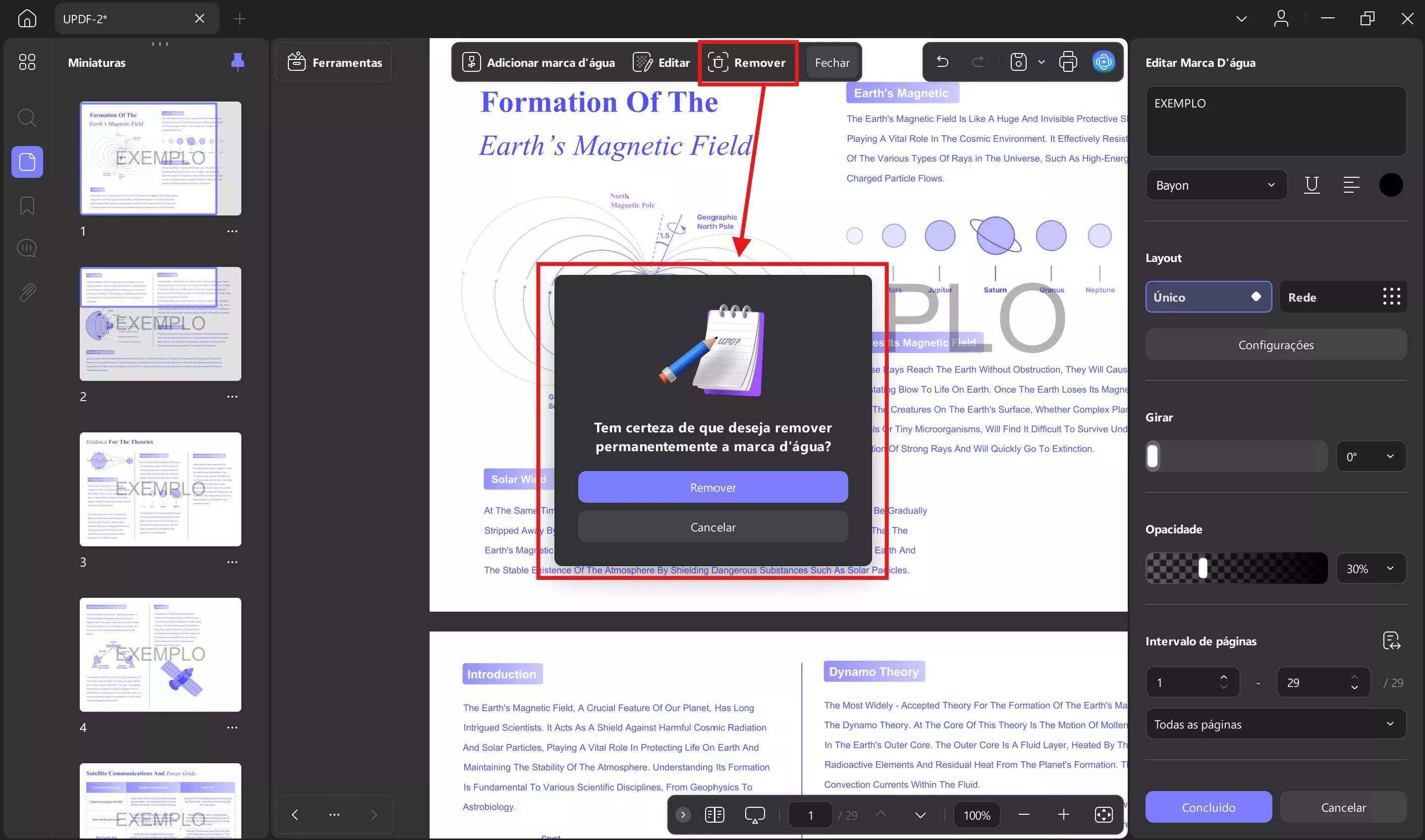Open the 30% opacity dropdown
Viewport: 1425px width, 840px height.
1370,568
